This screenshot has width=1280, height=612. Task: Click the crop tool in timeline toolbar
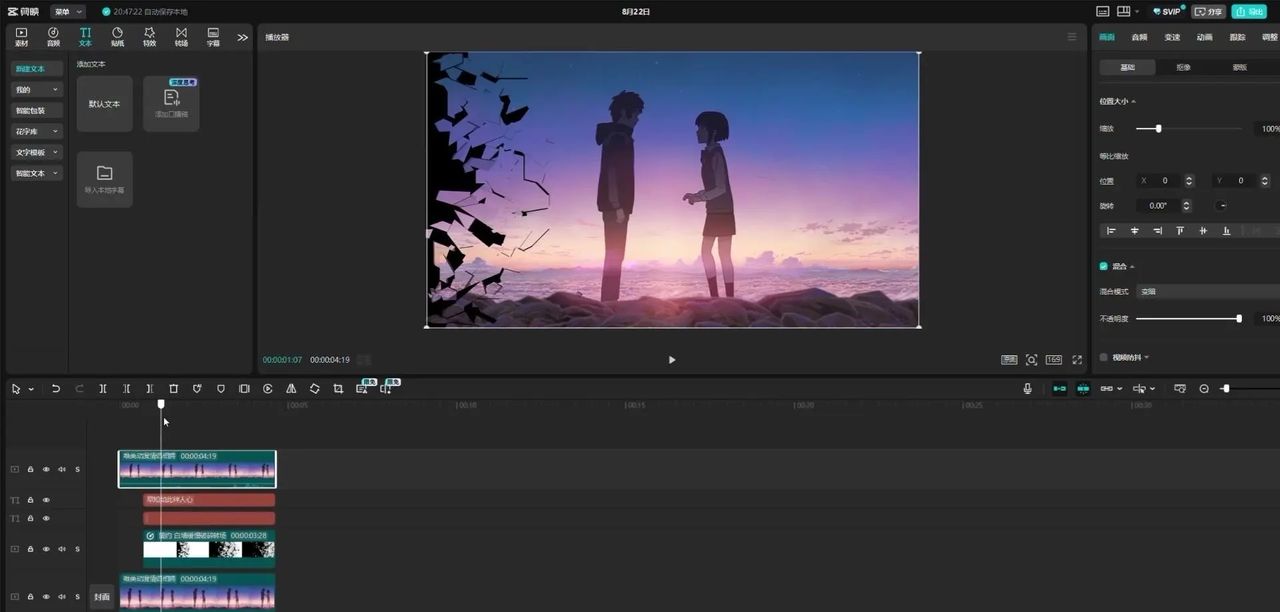coord(338,389)
